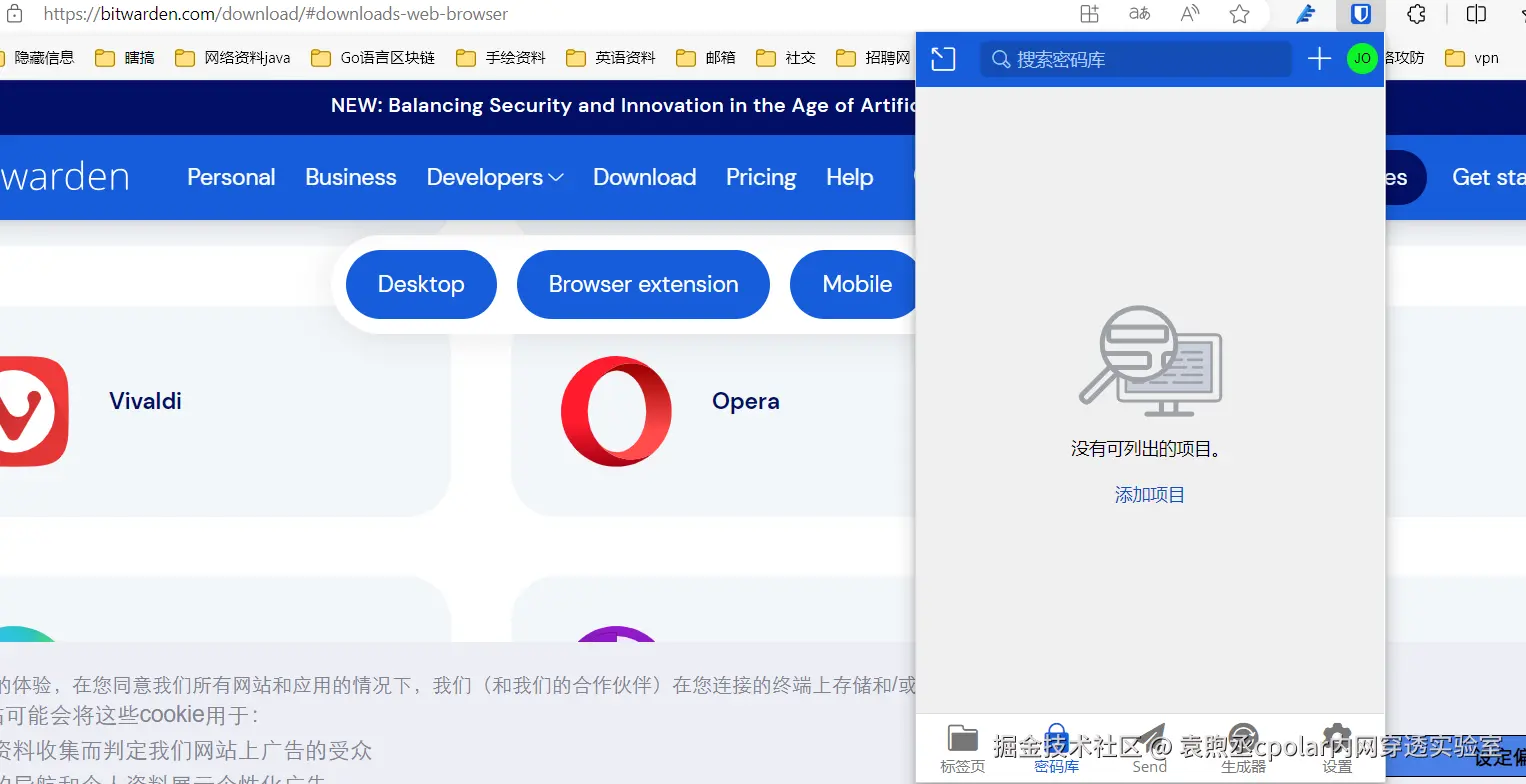
Task: Open the 网络资料java bookmark folder
Action: click(232, 58)
